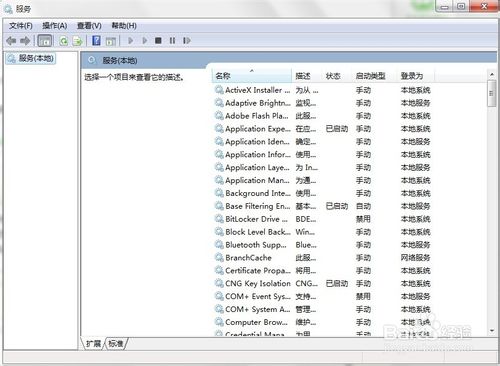Viewport: 500px width, 366px height.
Task: Select the Computer Browser service
Action: point(323,322)
